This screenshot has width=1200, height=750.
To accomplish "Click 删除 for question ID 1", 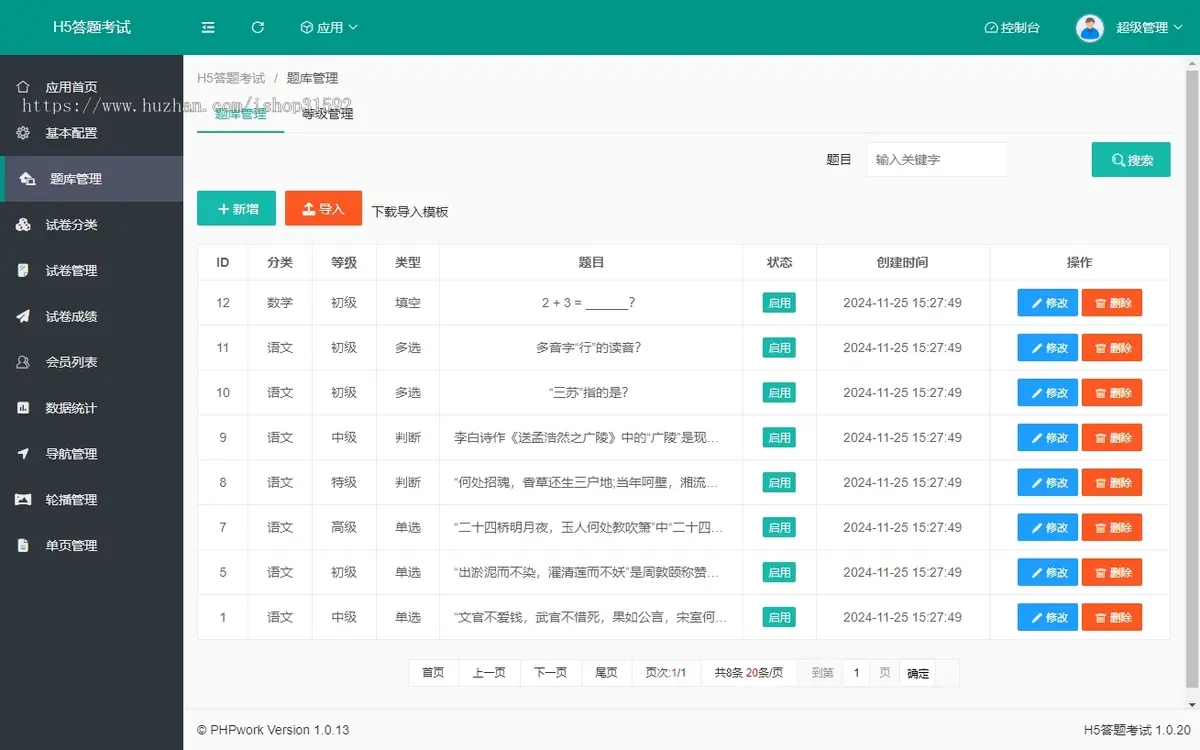I will tap(1112, 618).
